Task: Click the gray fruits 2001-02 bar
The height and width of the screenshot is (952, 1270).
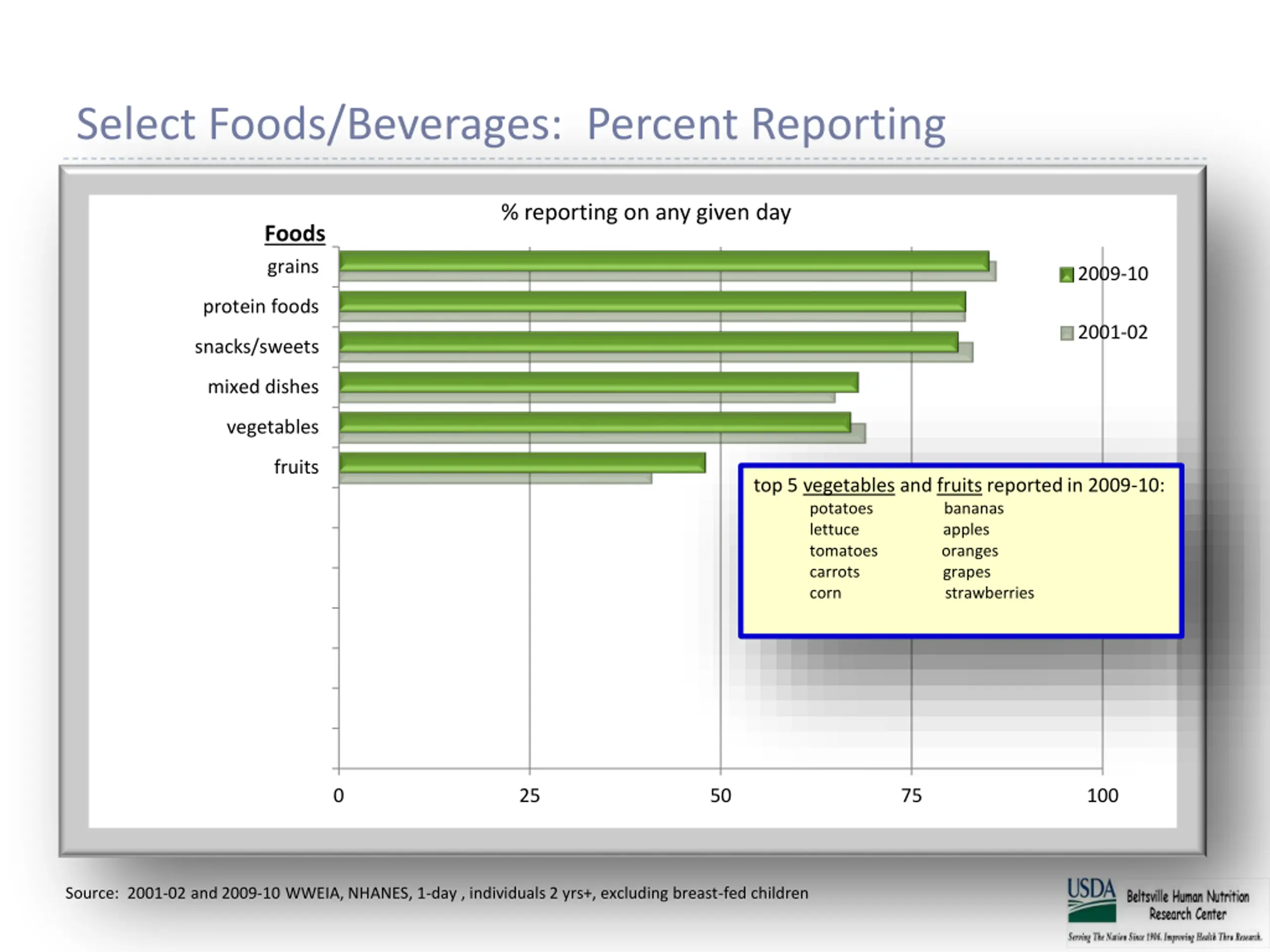Action: click(x=495, y=478)
